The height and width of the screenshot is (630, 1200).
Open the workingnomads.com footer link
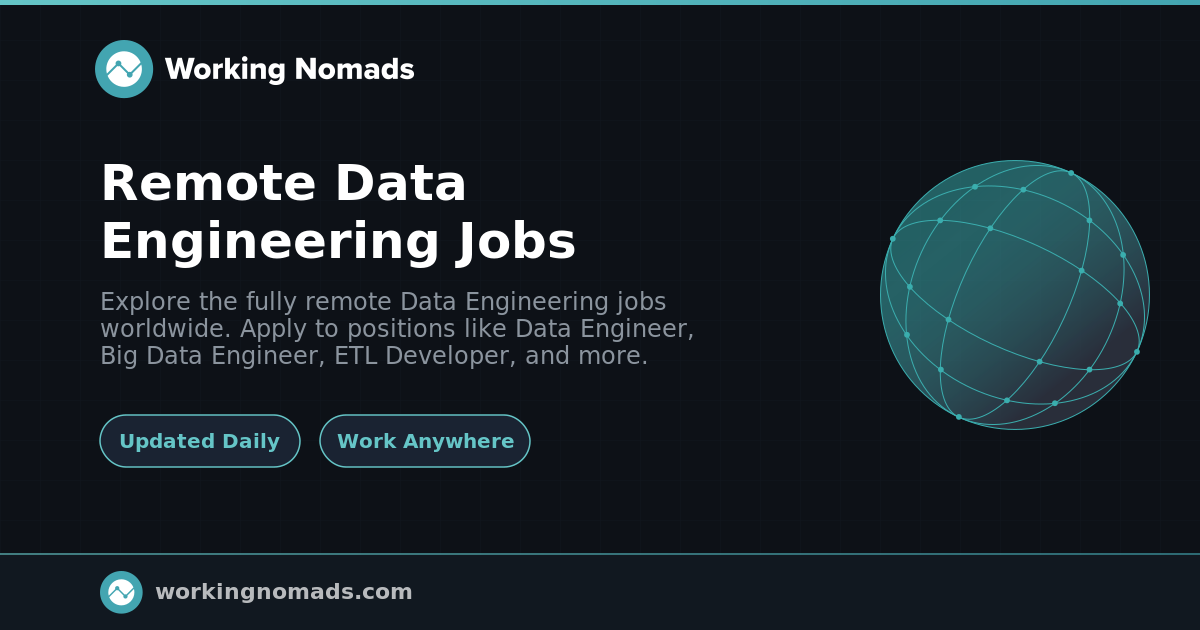[283, 592]
